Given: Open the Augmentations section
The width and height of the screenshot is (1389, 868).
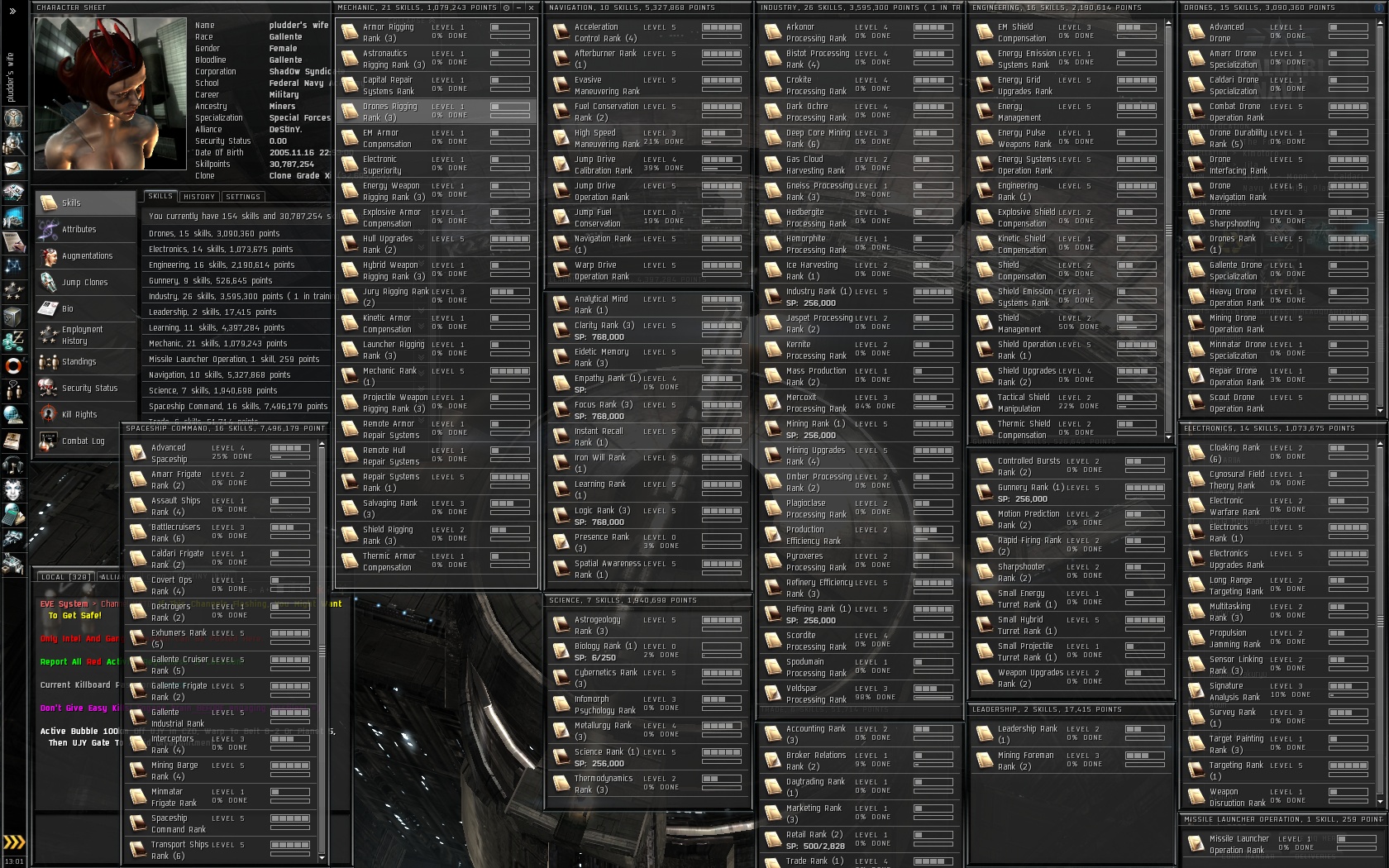Looking at the screenshot, I should [86, 255].
